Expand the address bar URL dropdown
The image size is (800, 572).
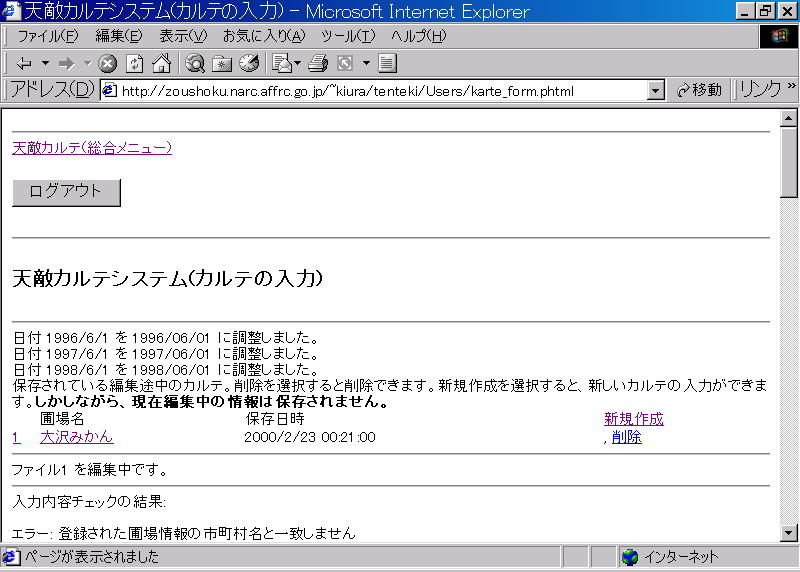pos(656,90)
